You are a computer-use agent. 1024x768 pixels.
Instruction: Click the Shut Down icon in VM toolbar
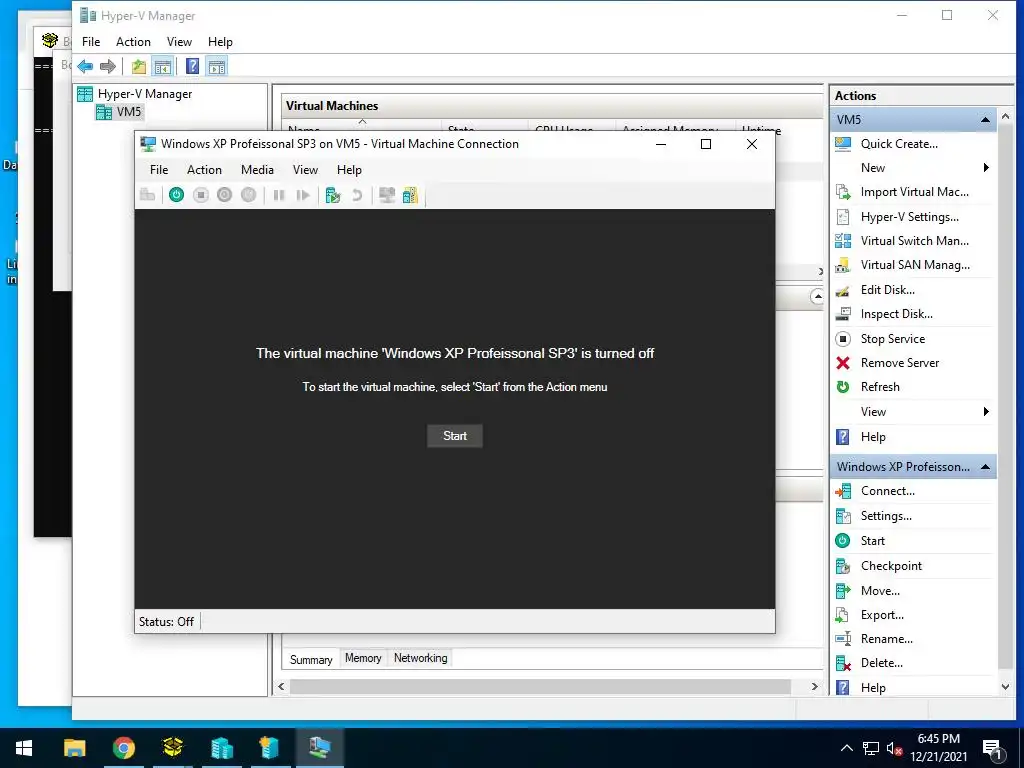coord(225,195)
